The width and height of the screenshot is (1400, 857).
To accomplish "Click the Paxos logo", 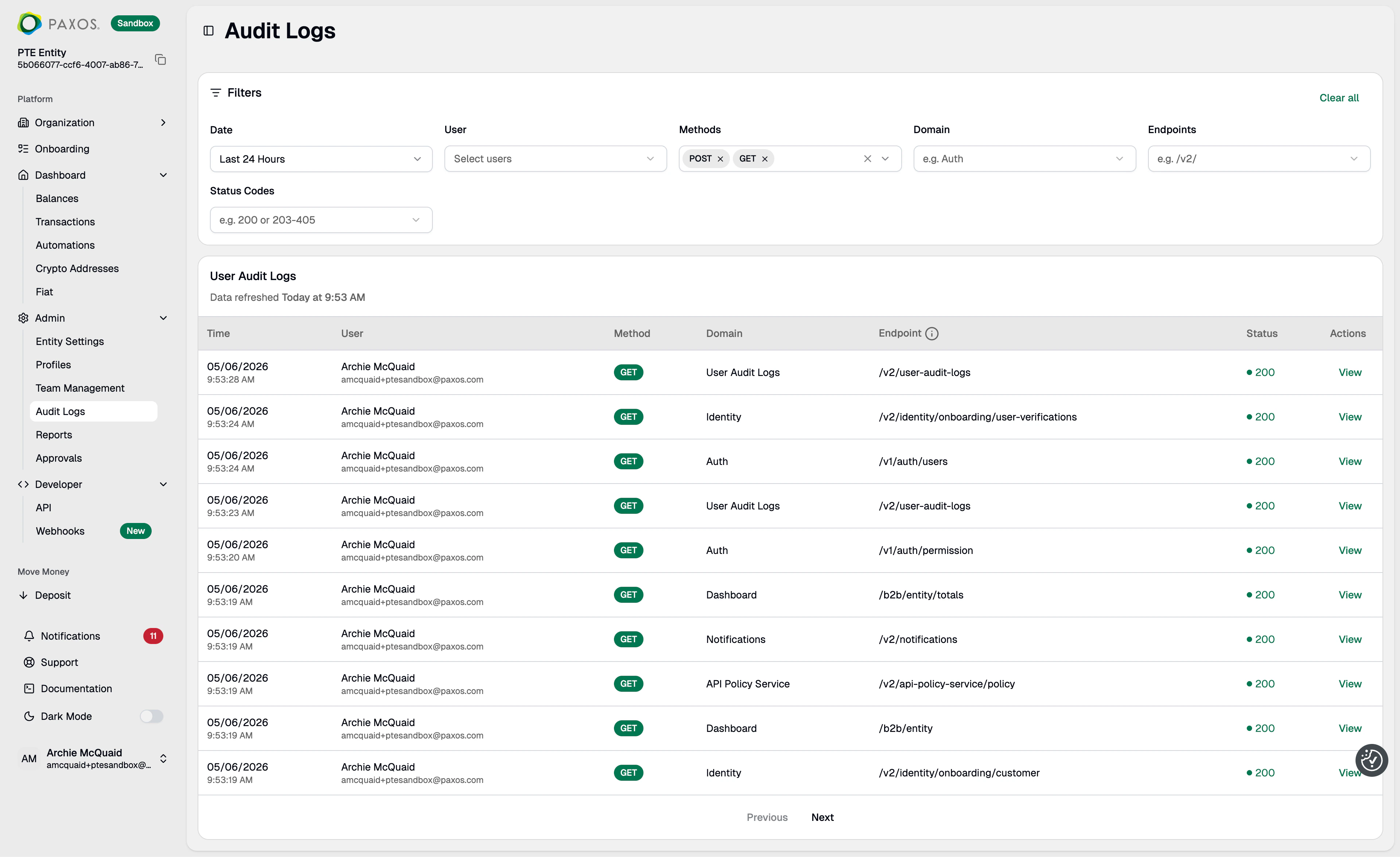I will tap(59, 23).
